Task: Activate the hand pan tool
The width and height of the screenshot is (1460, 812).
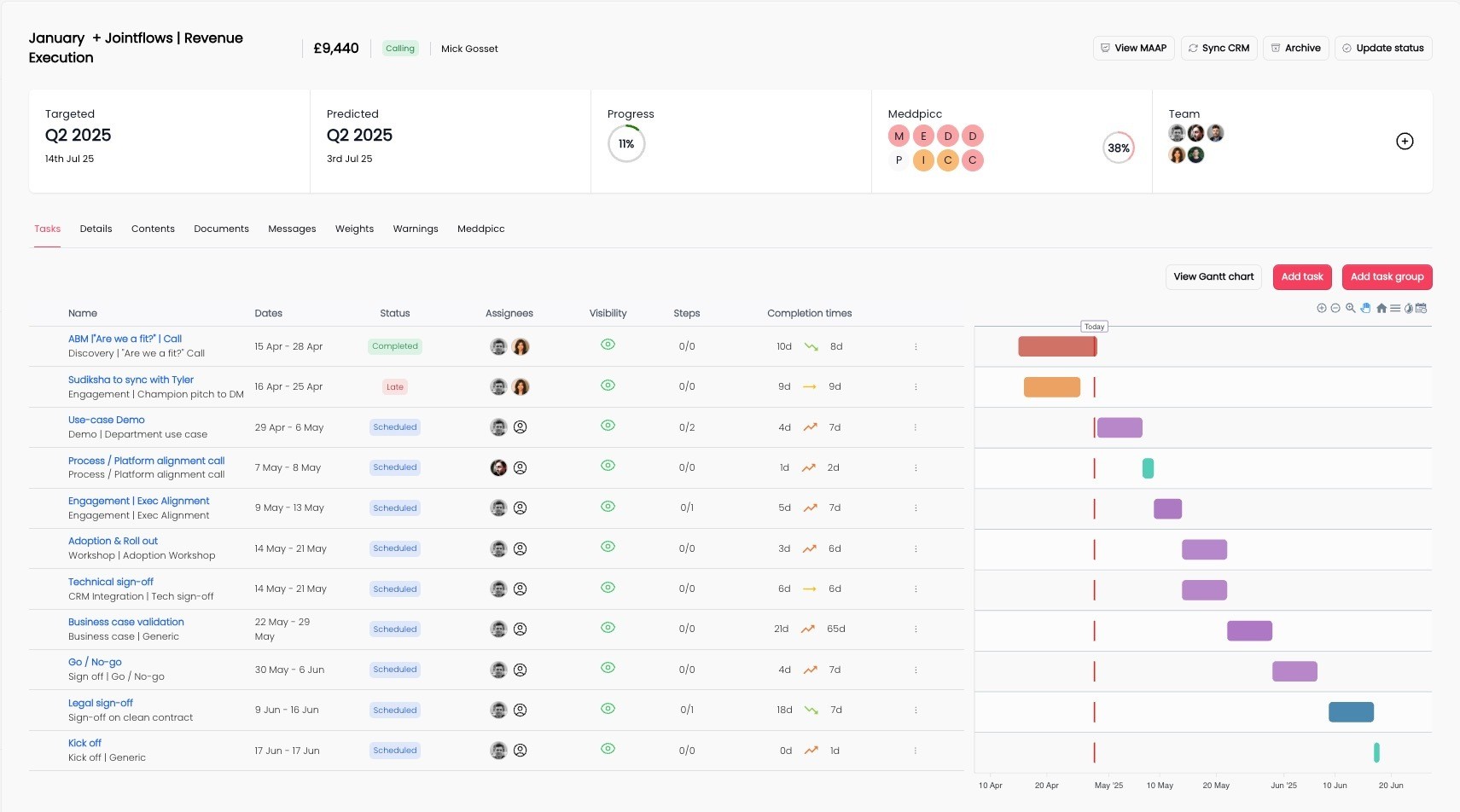Action: point(1365,308)
